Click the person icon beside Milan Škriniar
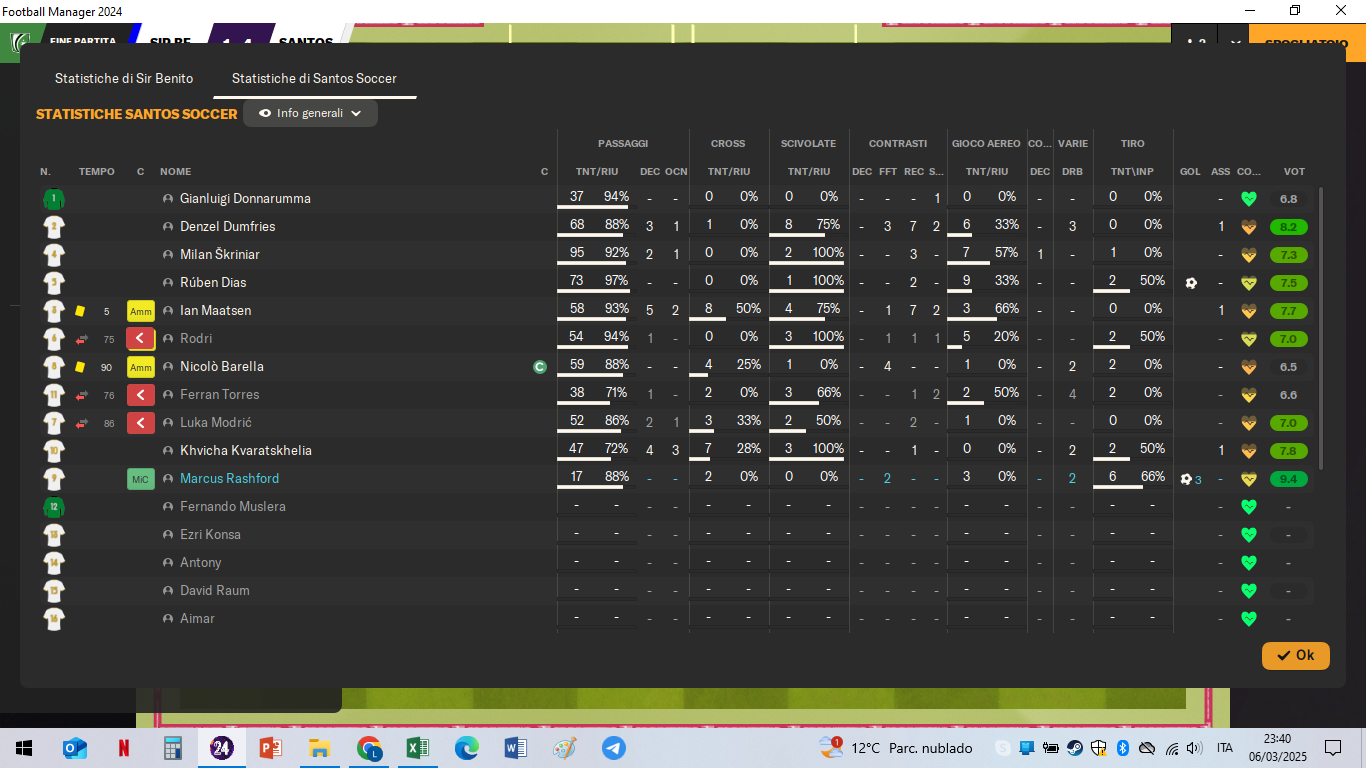1366x768 pixels. point(168,255)
